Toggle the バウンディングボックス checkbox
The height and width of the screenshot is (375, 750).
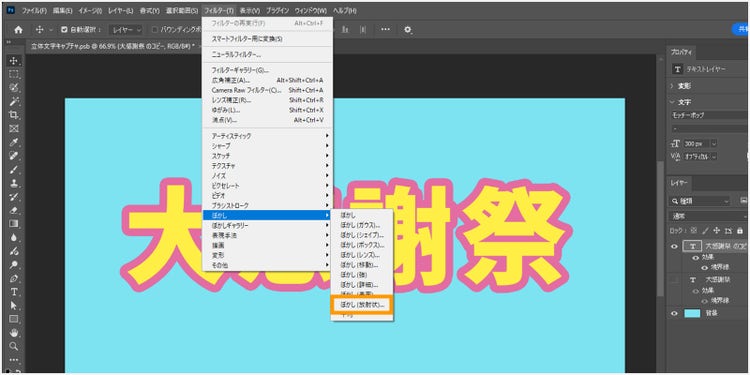[154, 30]
